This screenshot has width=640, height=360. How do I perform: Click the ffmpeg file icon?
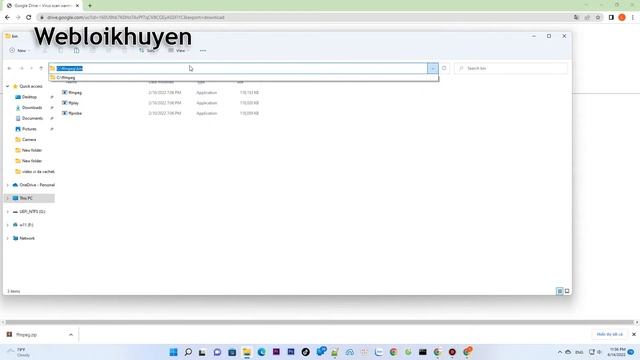(x=64, y=93)
